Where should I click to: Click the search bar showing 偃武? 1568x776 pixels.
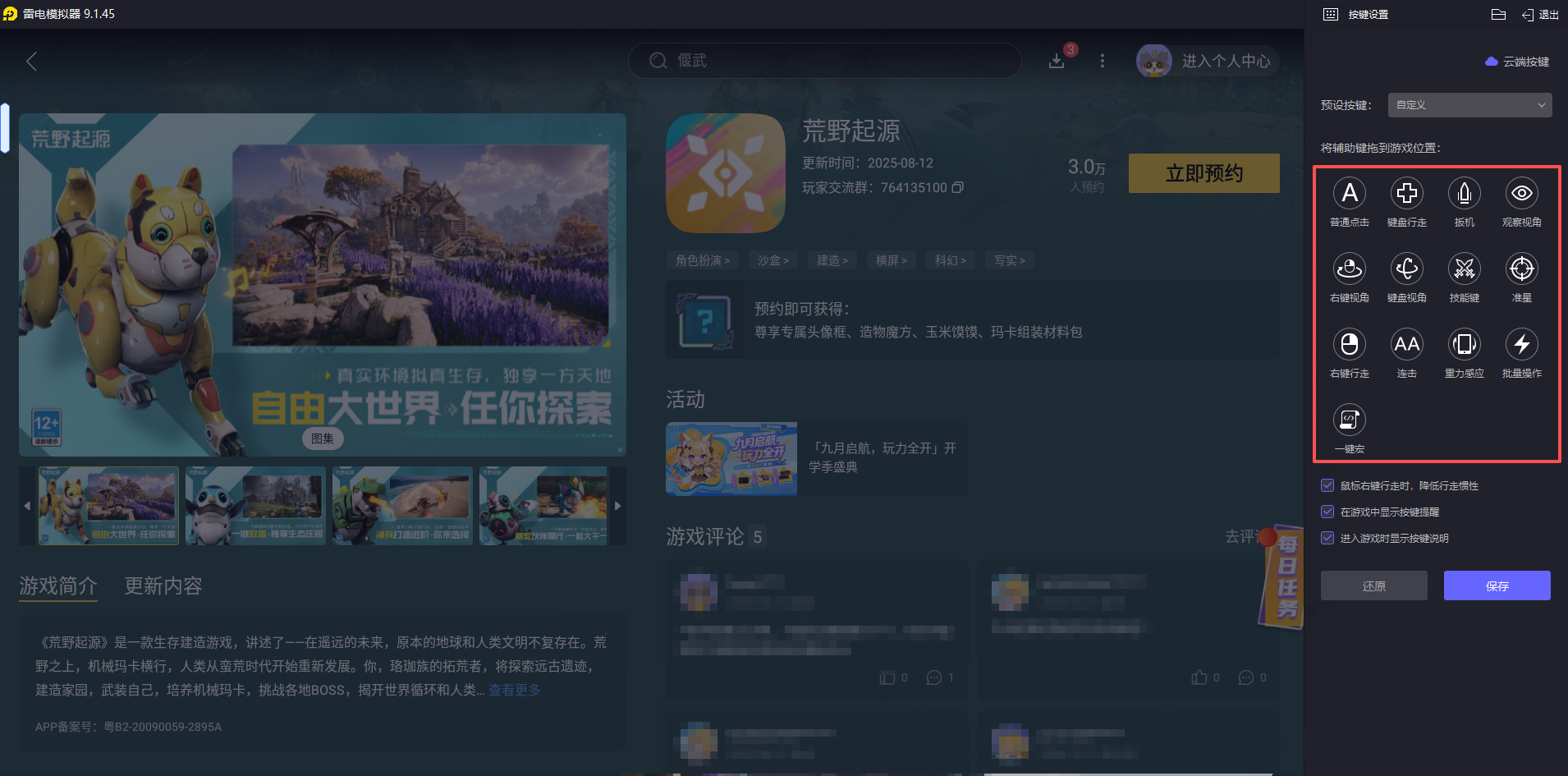[x=823, y=60]
